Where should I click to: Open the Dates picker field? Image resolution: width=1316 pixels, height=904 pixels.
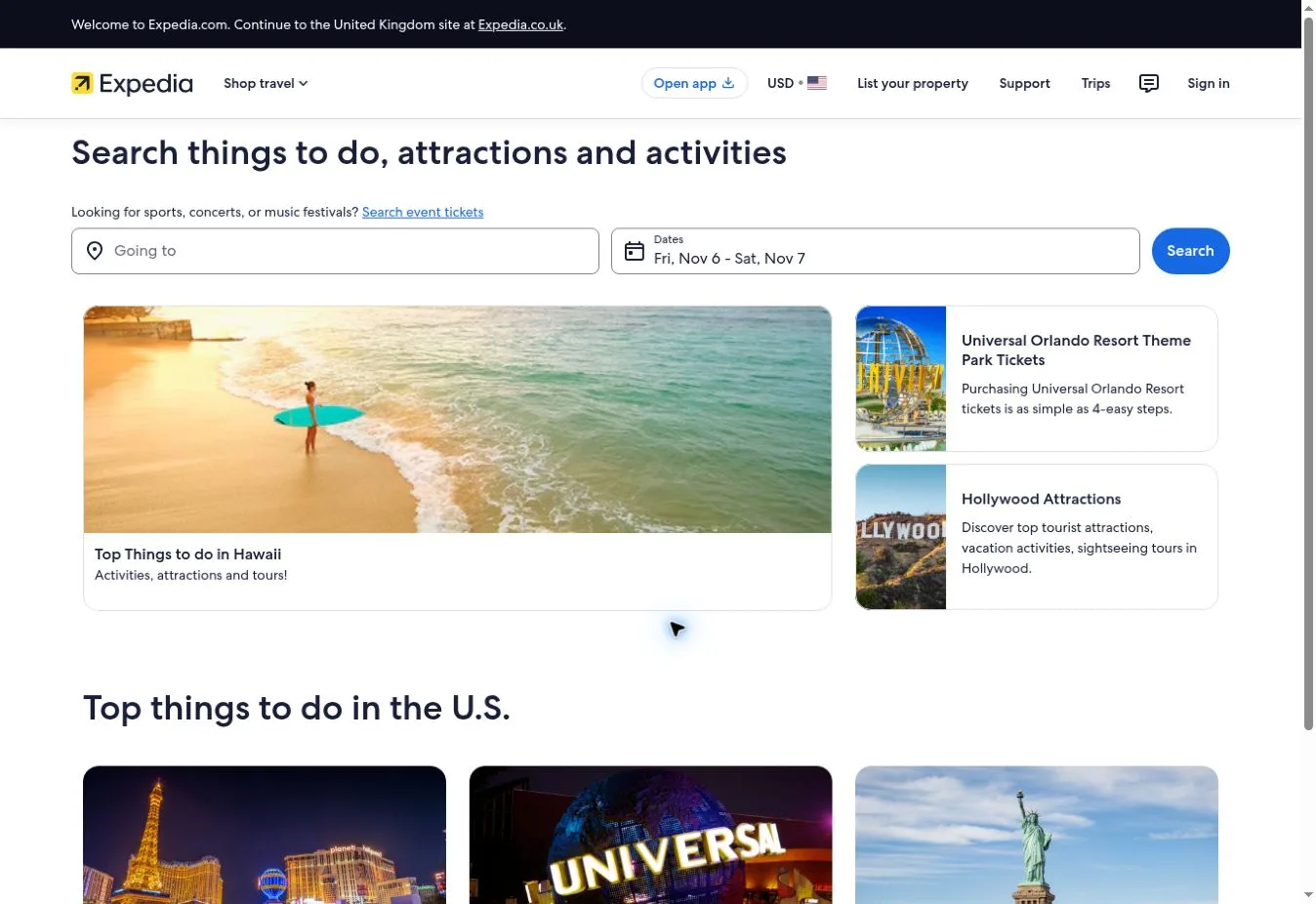click(x=875, y=251)
